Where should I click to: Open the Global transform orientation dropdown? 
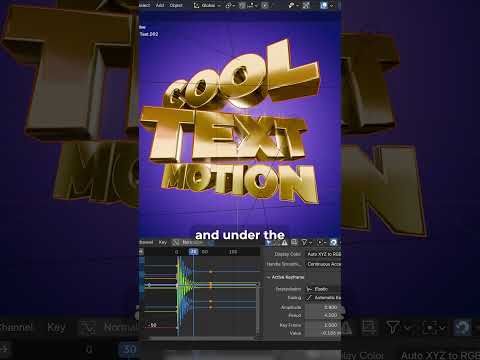207,5
